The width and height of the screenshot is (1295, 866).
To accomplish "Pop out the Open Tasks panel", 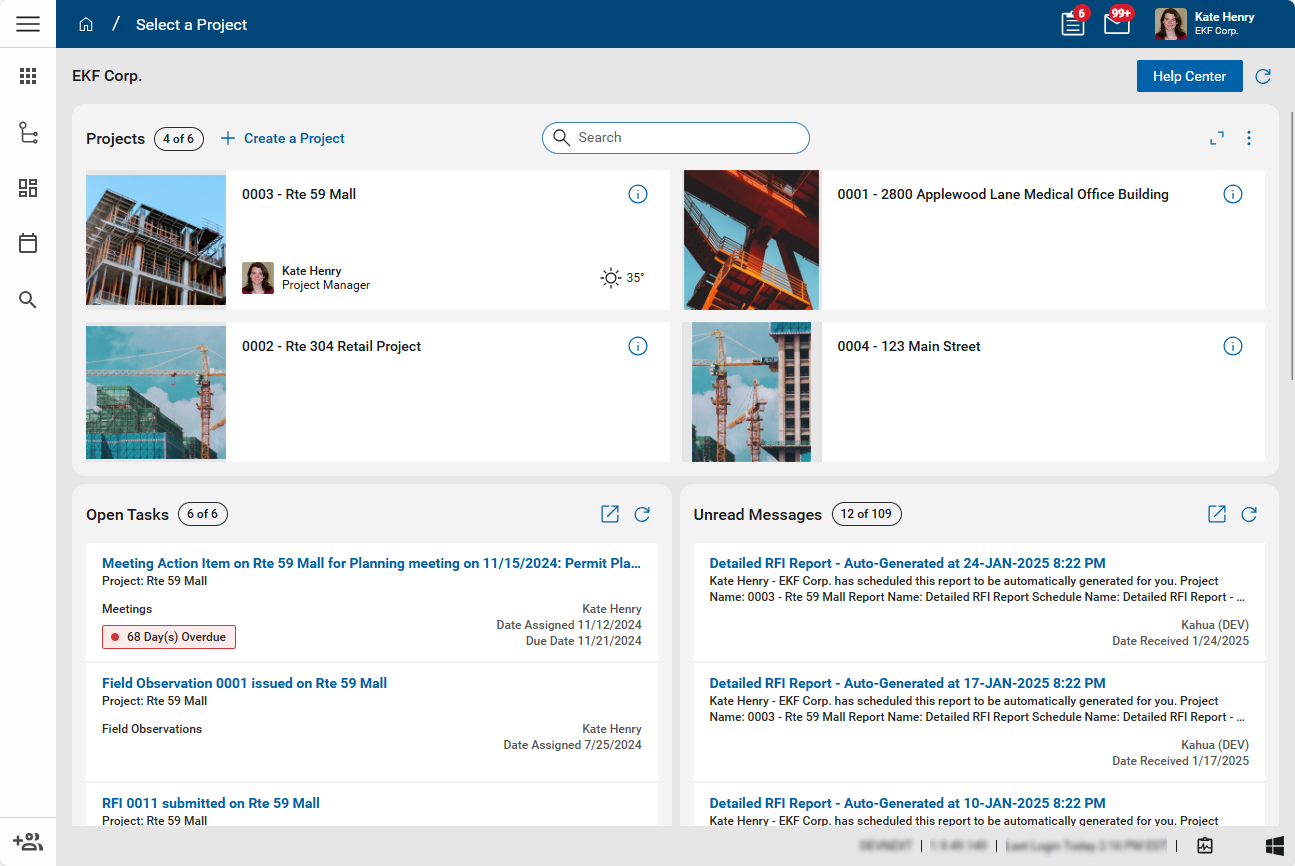I will [610, 514].
